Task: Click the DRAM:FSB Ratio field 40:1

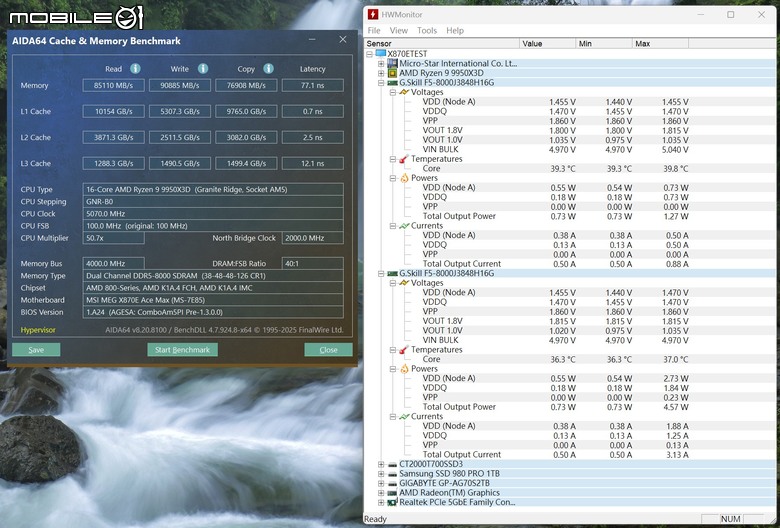Action: click(x=312, y=263)
